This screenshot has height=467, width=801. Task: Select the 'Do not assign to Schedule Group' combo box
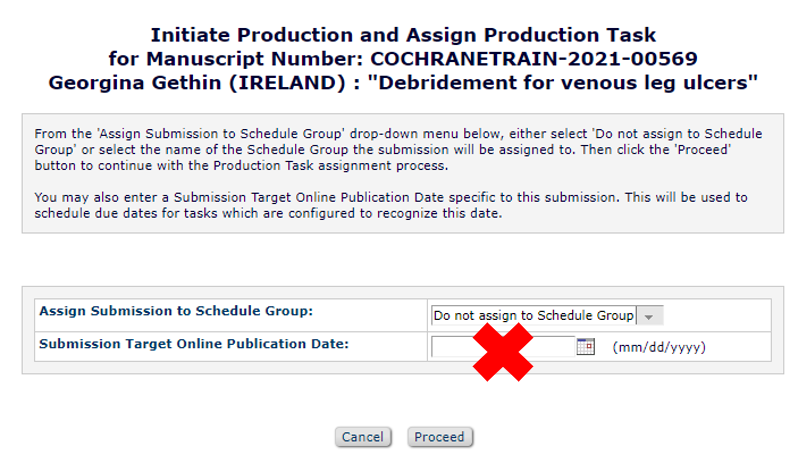534,316
